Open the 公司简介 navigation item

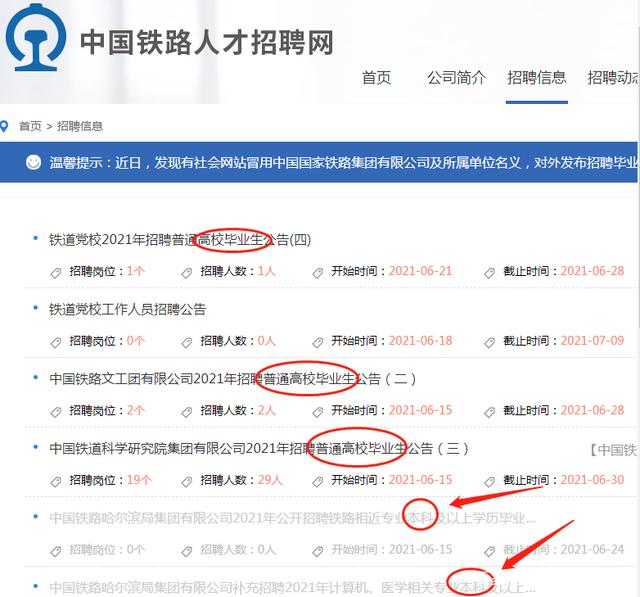tap(456, 78)
